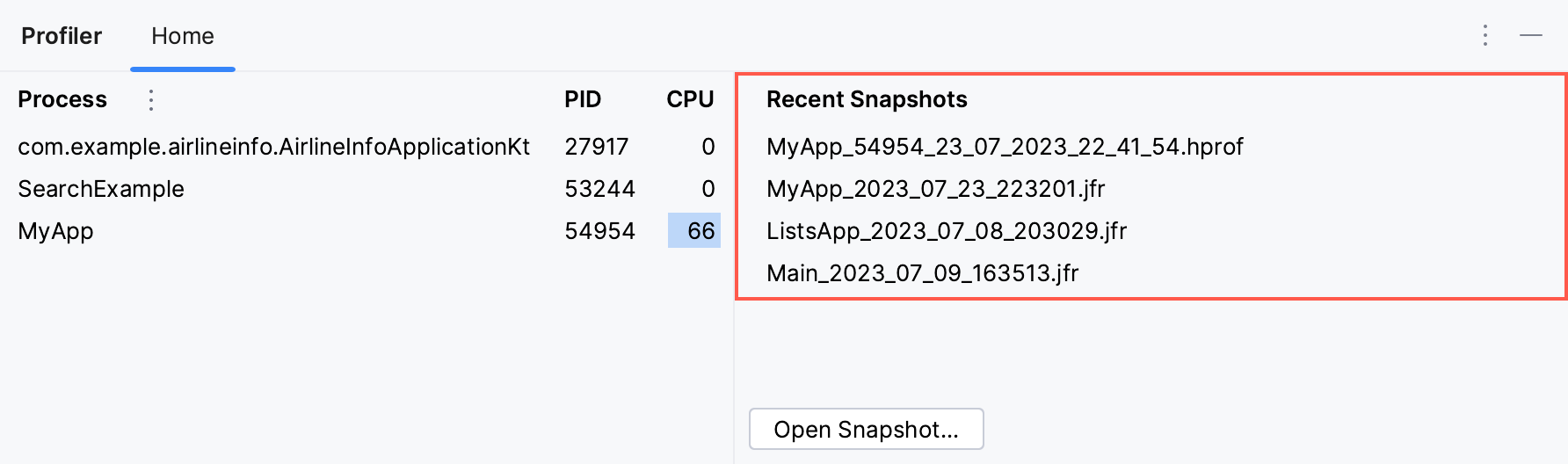1568x464 pixels.
Task: Hide the Profiler tool window
Action: pos(1531,35)
